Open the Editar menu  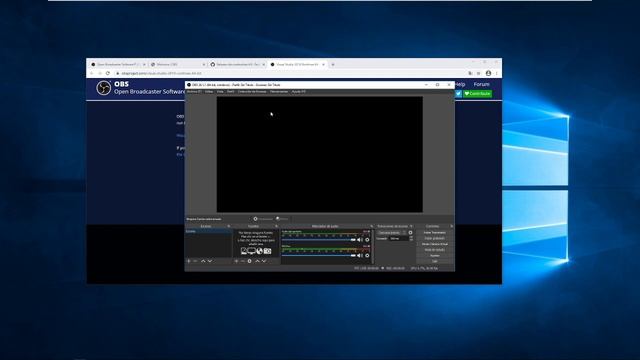[x=209, y=92]
